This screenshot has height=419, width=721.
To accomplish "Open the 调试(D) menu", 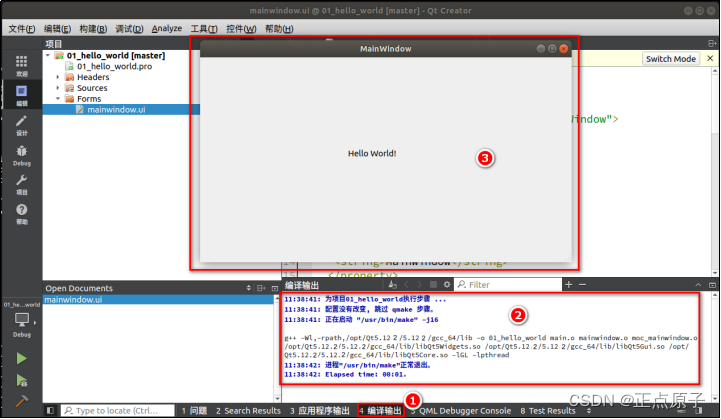I will tap(129, 29).
